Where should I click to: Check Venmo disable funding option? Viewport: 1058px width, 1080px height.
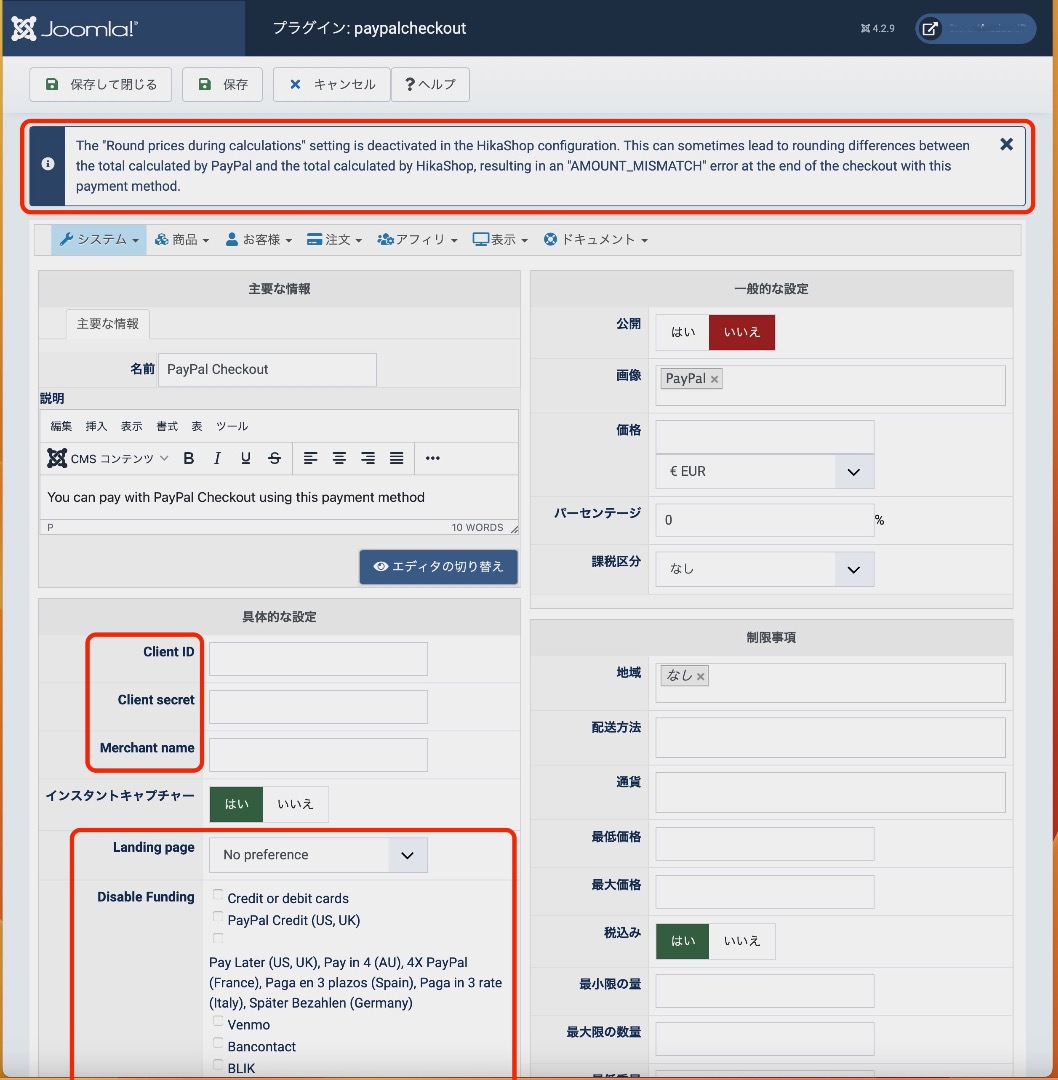(218, 1021)
